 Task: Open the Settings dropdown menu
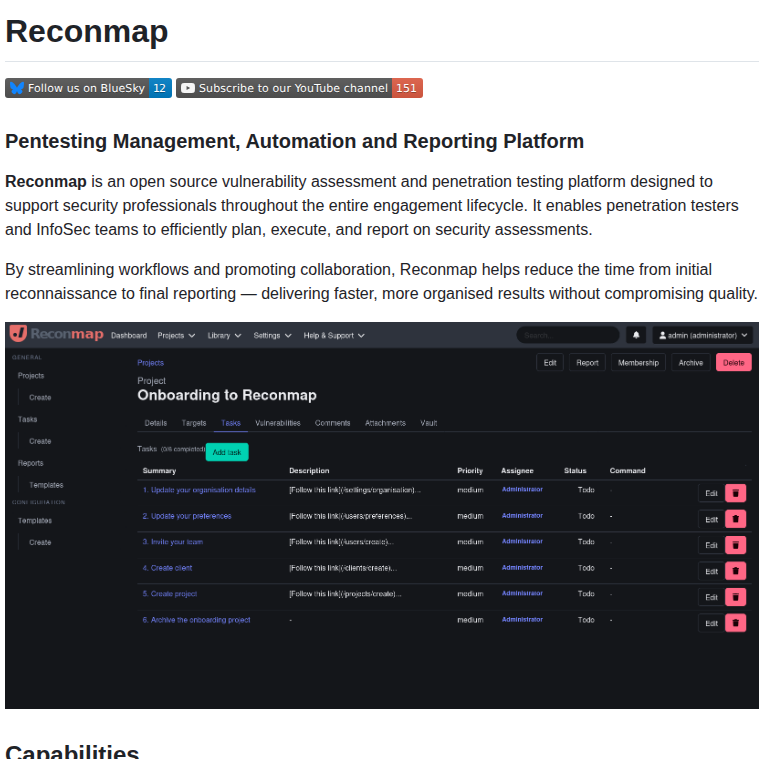tap(272, 335)
